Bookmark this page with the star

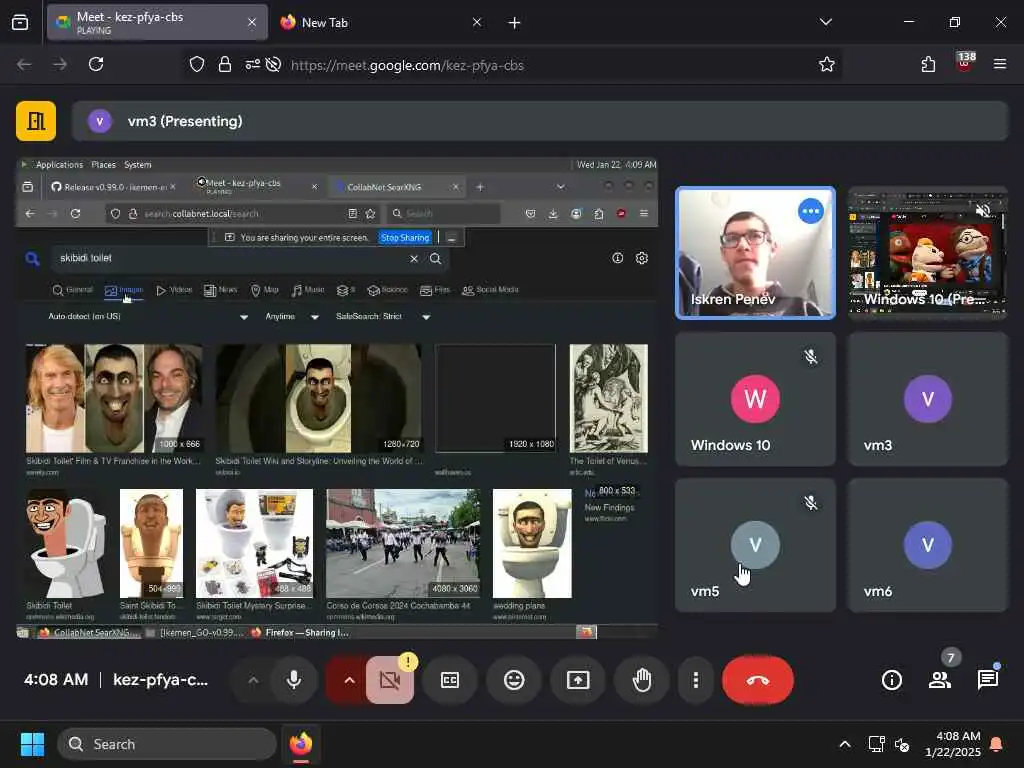827,65
